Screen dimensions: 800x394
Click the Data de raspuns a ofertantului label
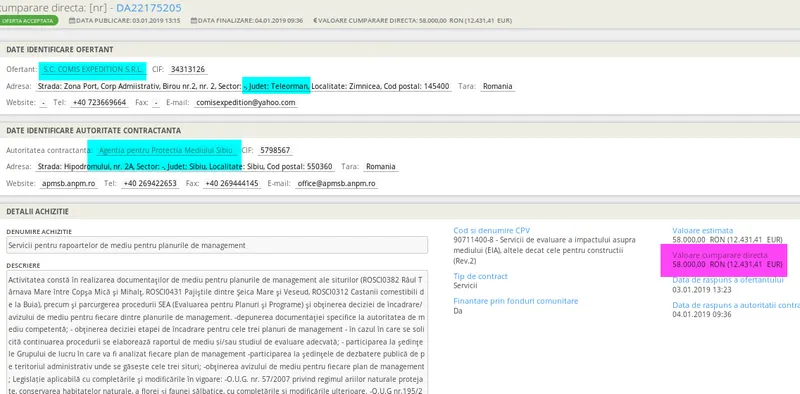728,280
